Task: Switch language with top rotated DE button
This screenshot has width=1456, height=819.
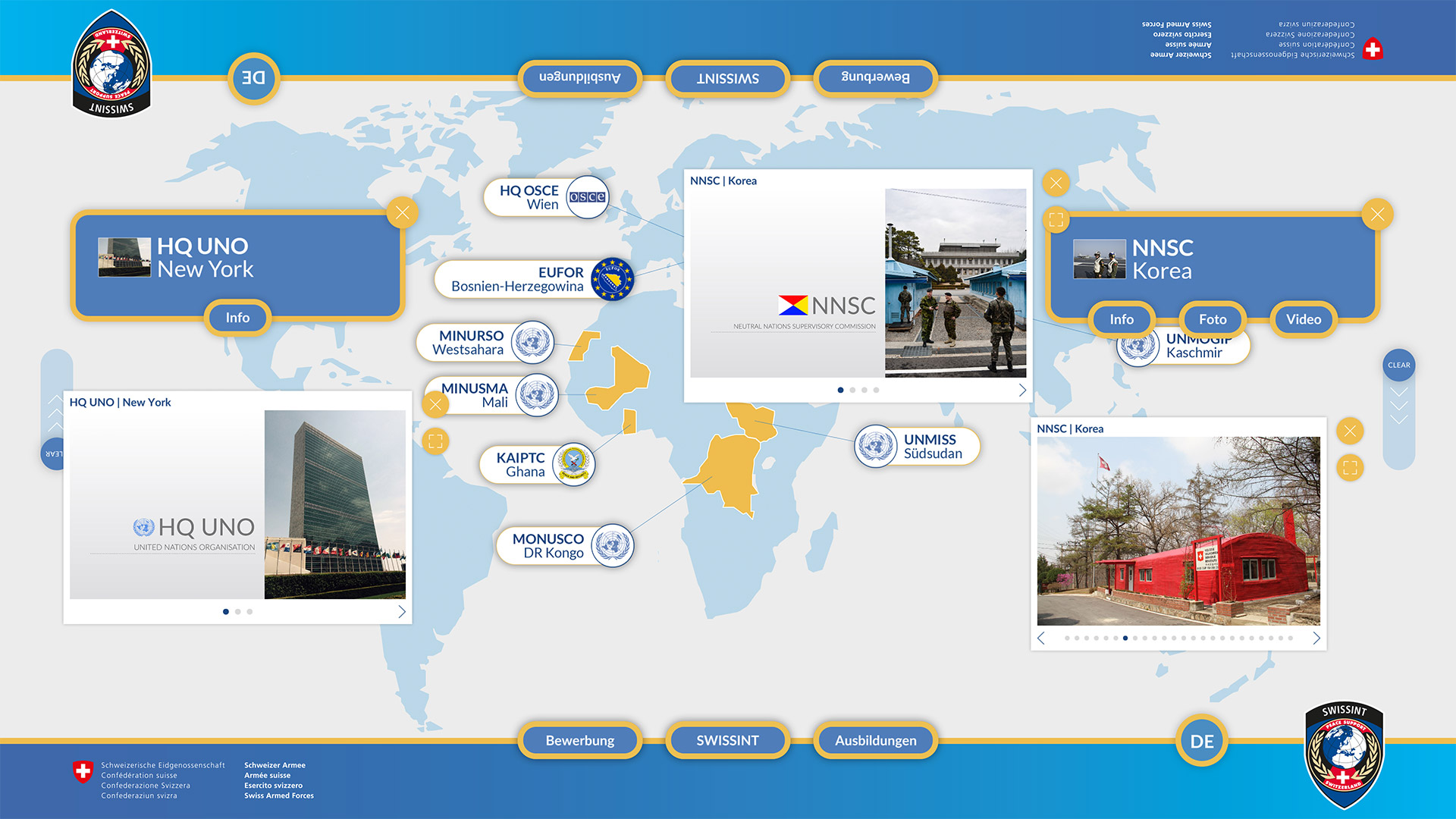Action: click(x=254, y=78)
